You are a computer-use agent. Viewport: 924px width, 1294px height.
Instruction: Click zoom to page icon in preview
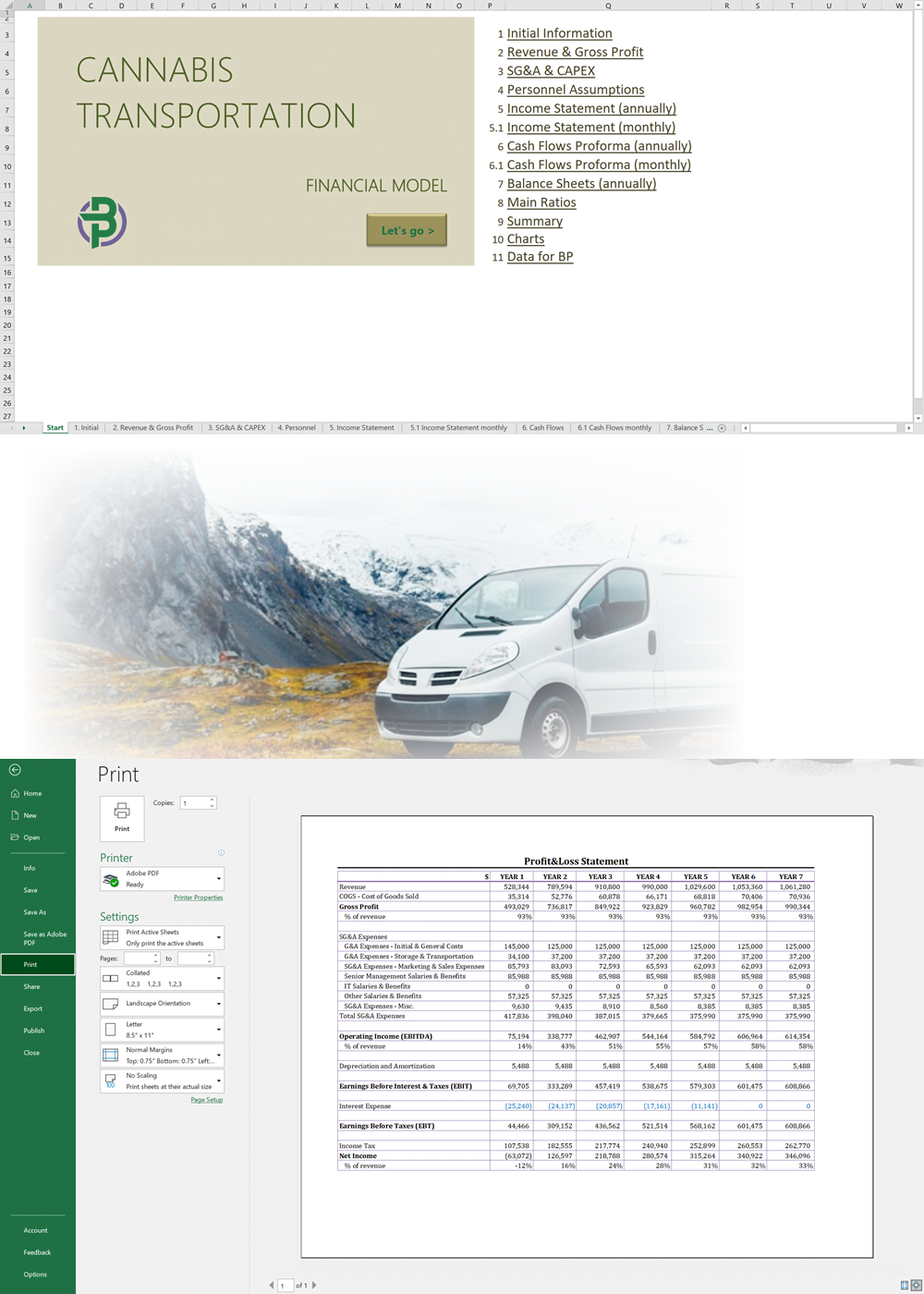pyautogui.click(x=915, y=1285)
